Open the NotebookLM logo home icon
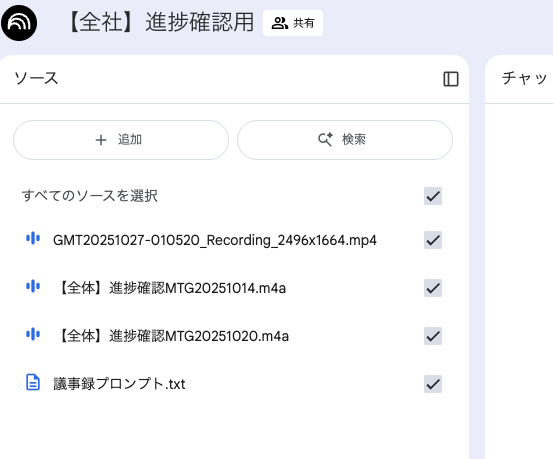 (x=19, y=23)
